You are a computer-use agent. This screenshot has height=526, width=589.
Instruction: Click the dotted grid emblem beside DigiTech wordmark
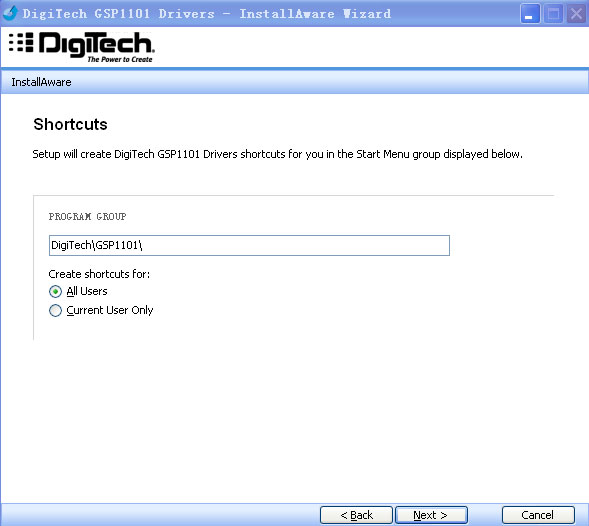point(21,42)
